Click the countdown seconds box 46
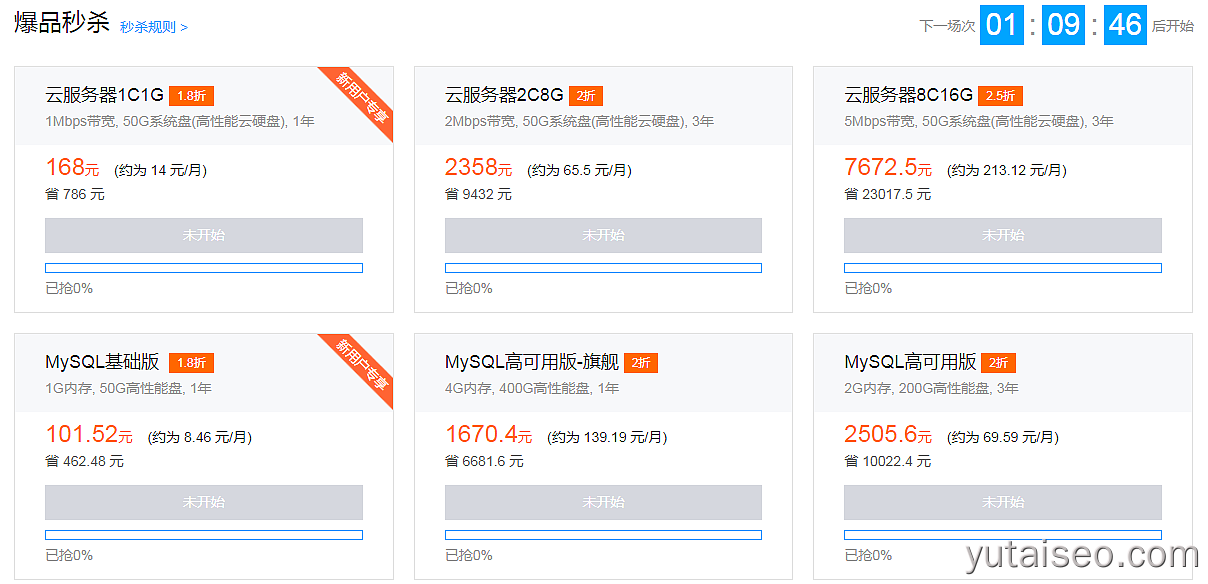Image resolution: width=1208 pixels, height=584 pixels. pyautogui.click(x=1125, y=24)
